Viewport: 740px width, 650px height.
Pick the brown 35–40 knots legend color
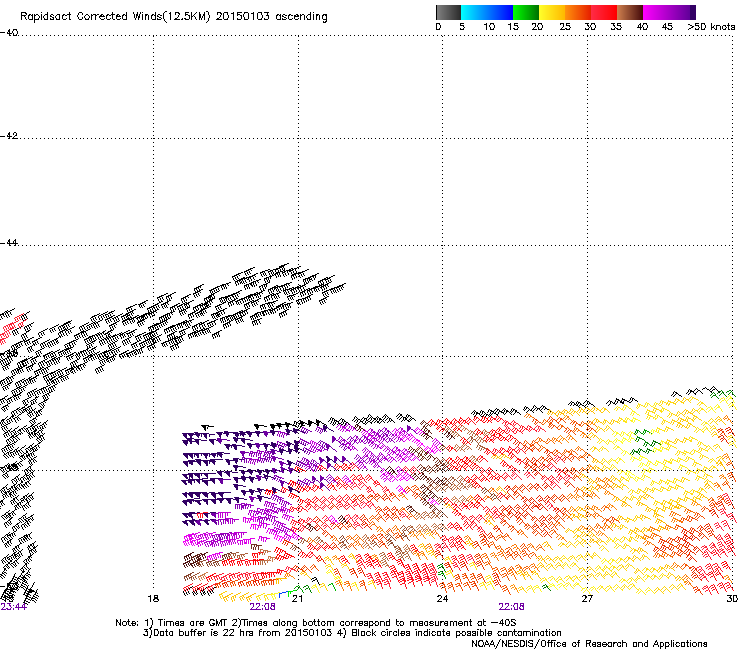coord(630,12)
